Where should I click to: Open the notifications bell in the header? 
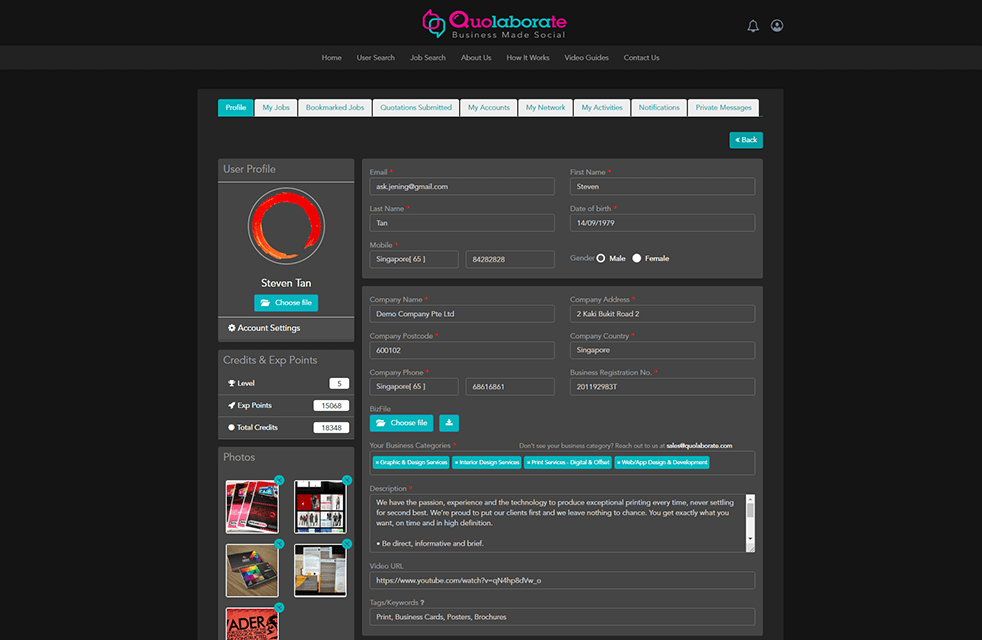(753, 26)
